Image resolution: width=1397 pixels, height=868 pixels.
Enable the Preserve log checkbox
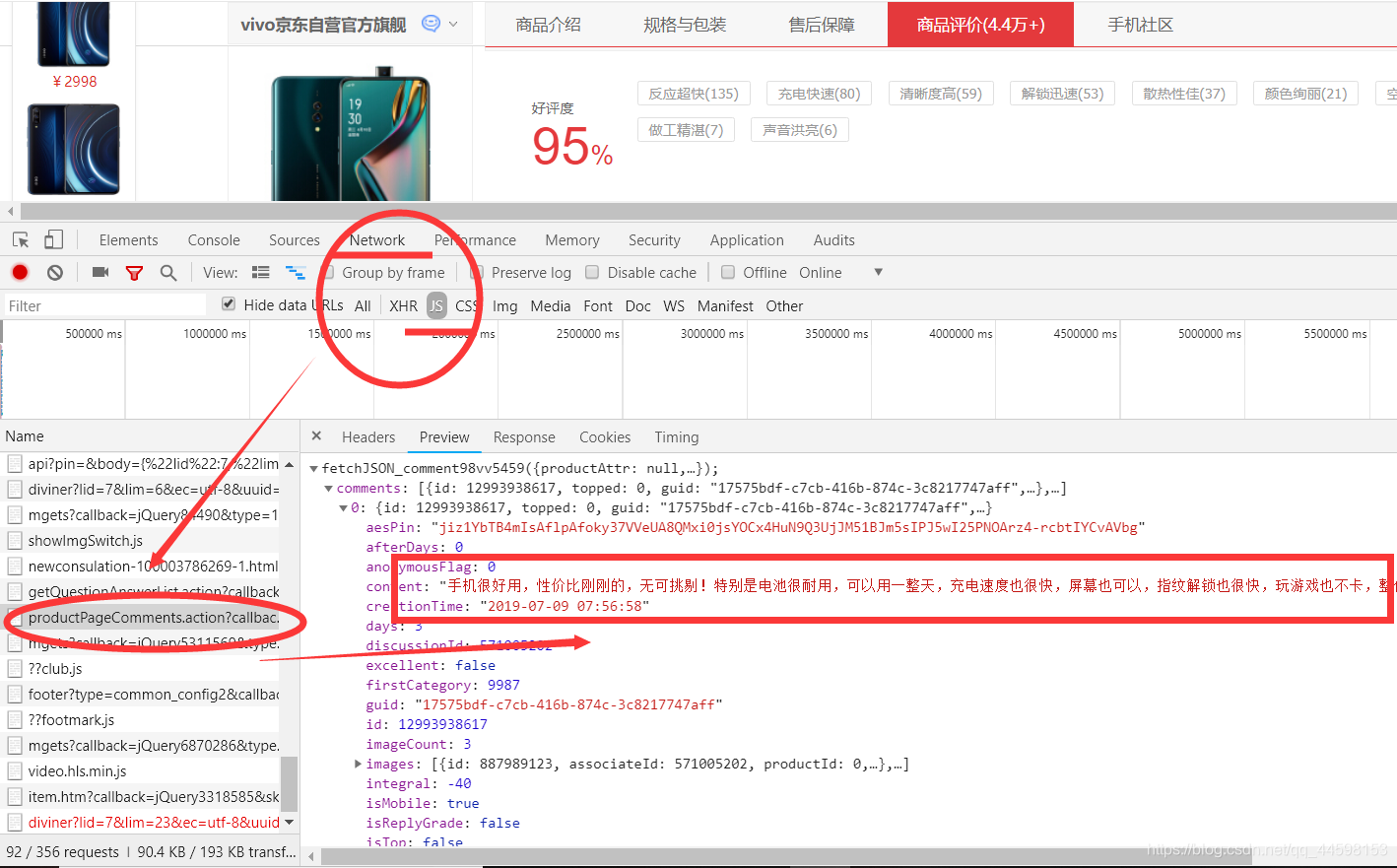coord(477,272)
